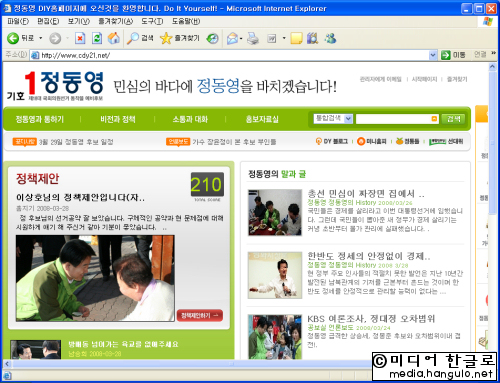Open the 정동영과 통하기 nav tab

click(x=40, y=119)
